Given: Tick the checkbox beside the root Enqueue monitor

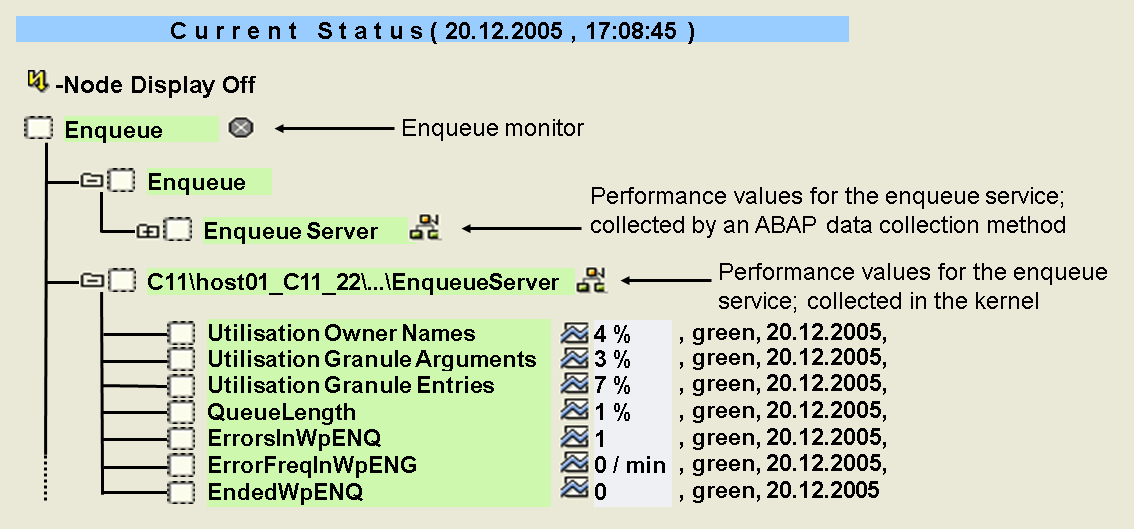Looking at the screenshot, I should coord(39,128).
